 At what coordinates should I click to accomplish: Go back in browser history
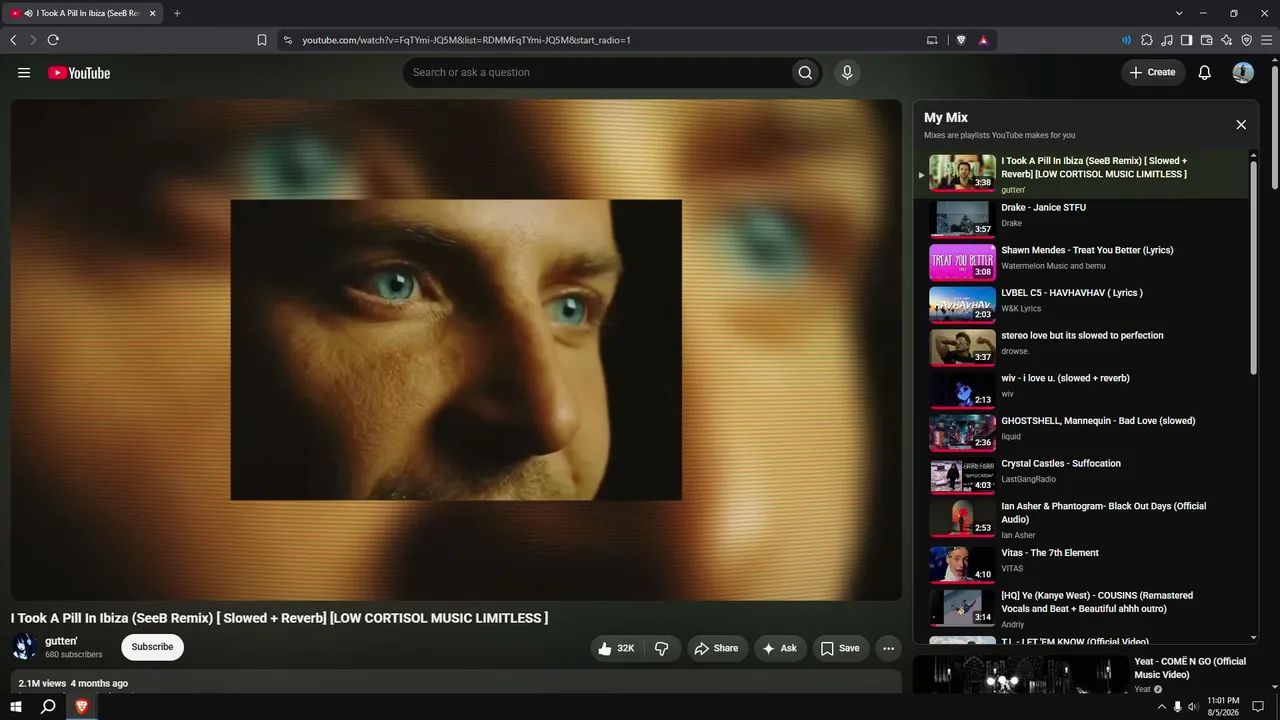[13, 40]
